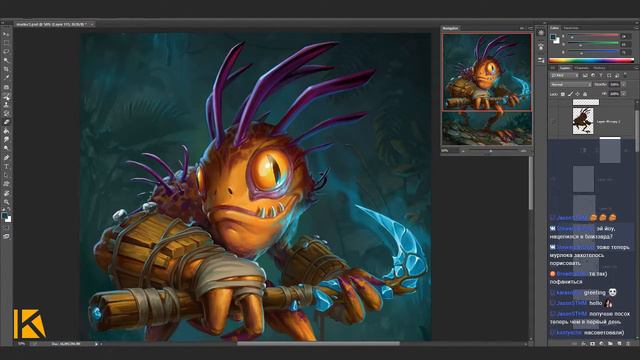640x360 pixels.
Task: Switch to the Layers tab
Action: pos(565,68)
